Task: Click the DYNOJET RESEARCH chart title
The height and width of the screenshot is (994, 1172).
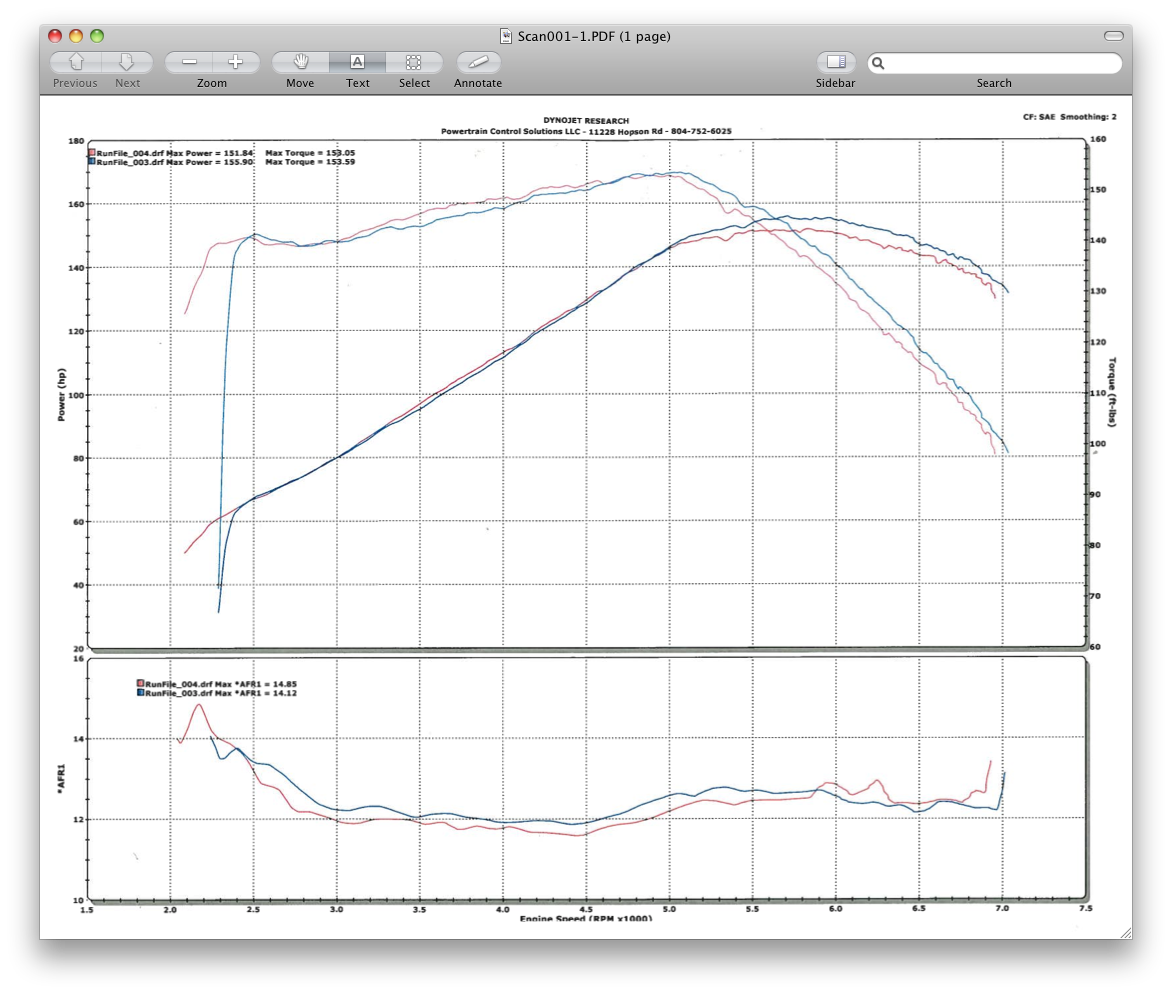Action: tap(586, 120)
